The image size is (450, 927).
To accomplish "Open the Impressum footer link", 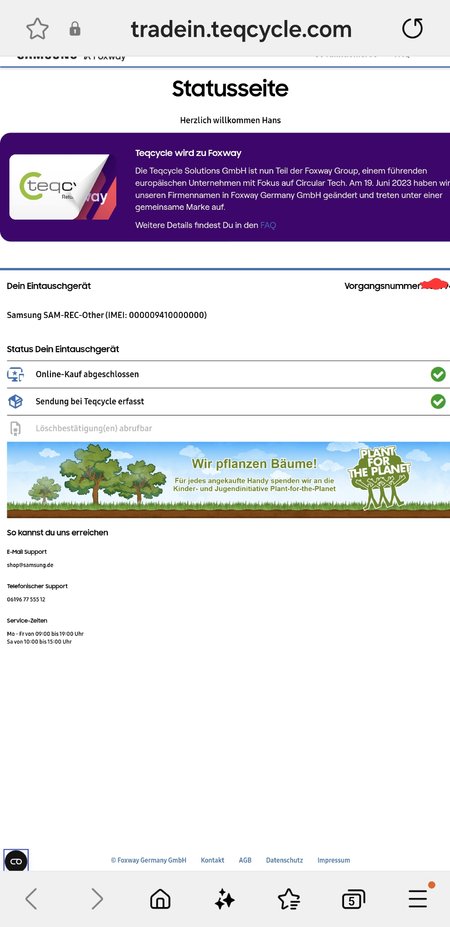I will (334, 860).
